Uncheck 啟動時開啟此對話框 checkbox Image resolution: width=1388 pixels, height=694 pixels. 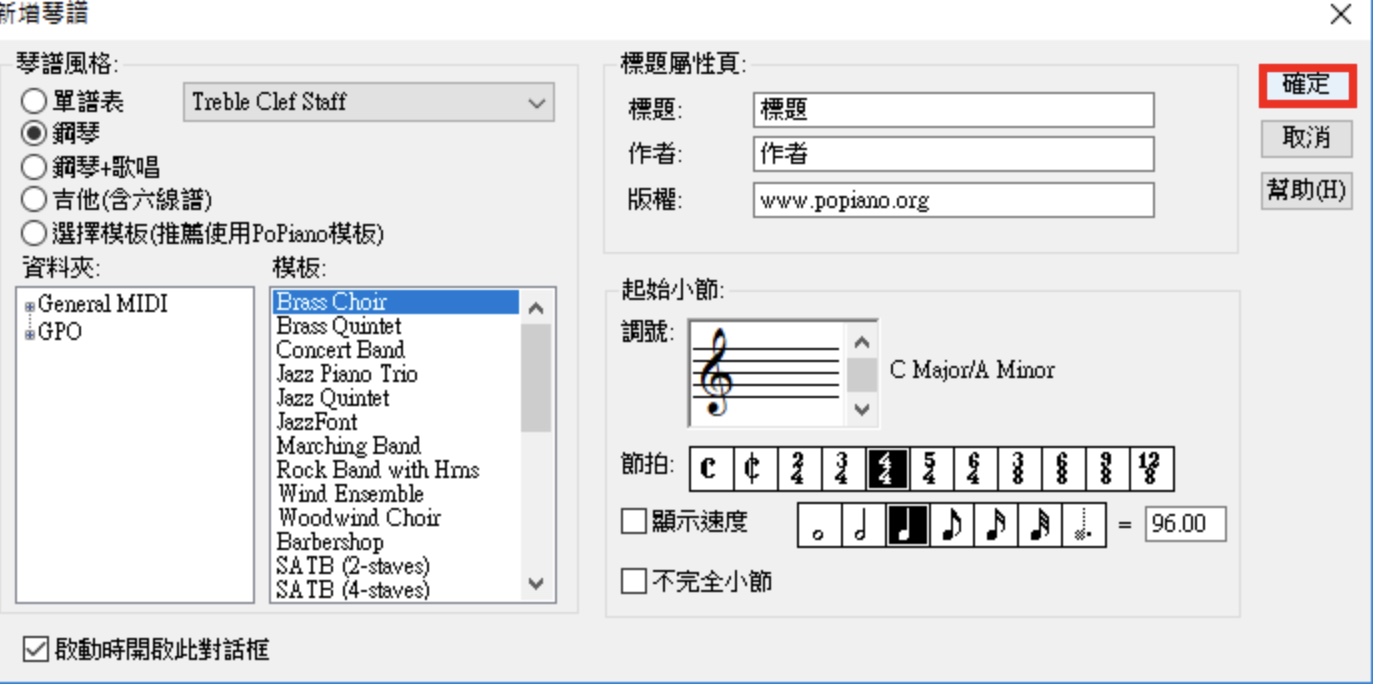click(x=35, y=650)
